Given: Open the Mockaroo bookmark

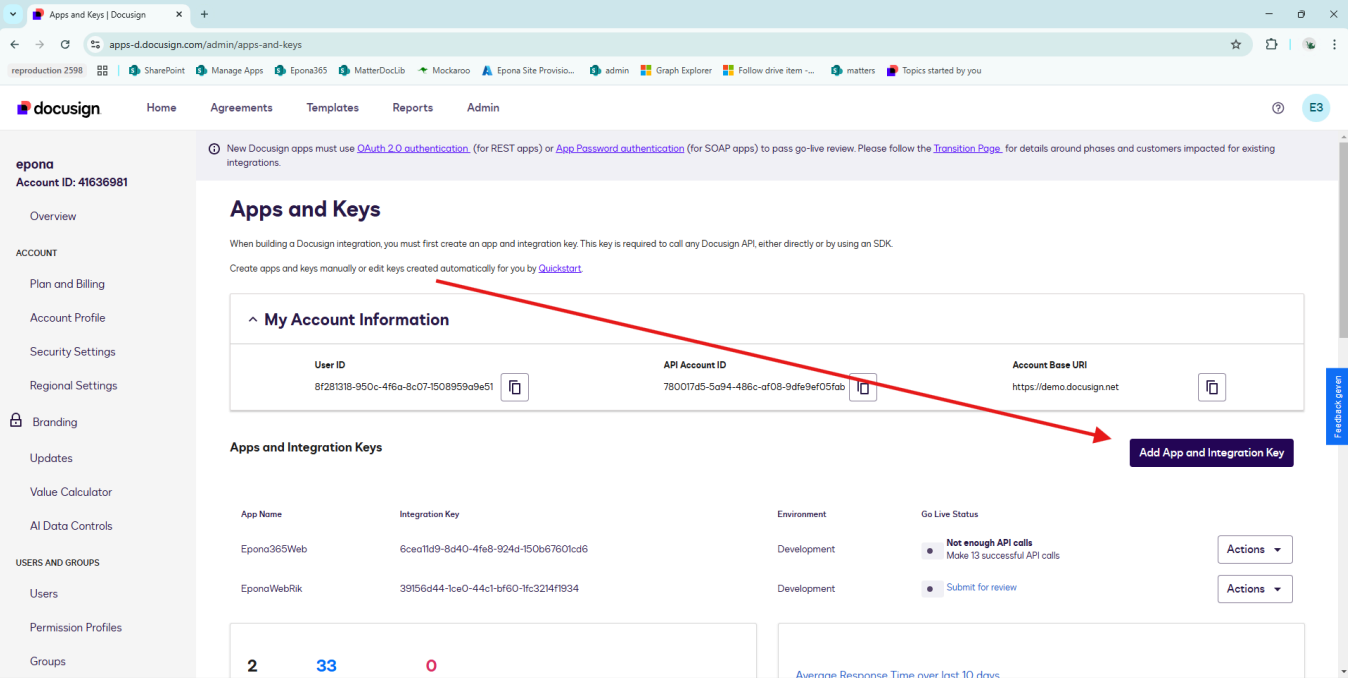Looking at the screenshot, I should [443, 71].
